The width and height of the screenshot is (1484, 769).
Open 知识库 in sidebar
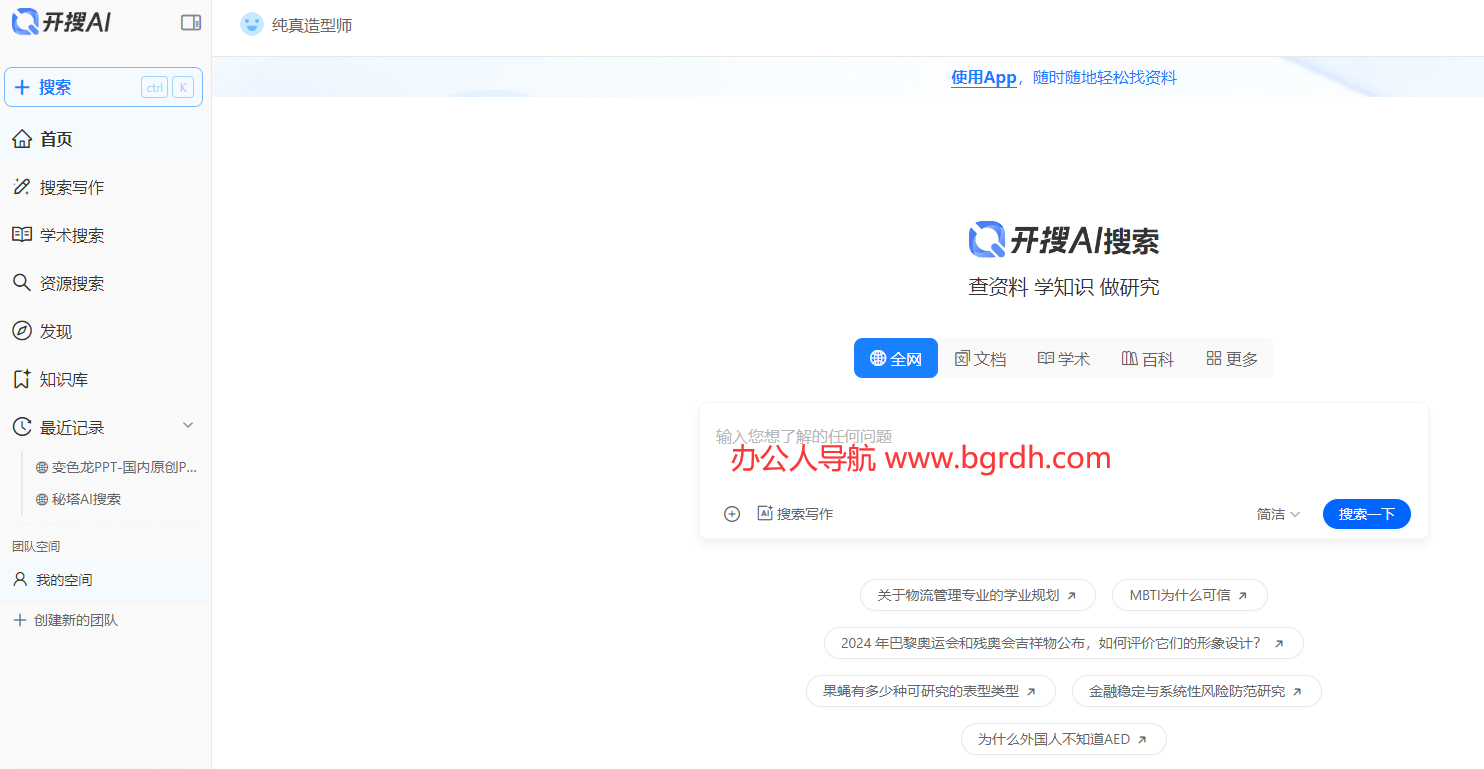pos(105,379)
